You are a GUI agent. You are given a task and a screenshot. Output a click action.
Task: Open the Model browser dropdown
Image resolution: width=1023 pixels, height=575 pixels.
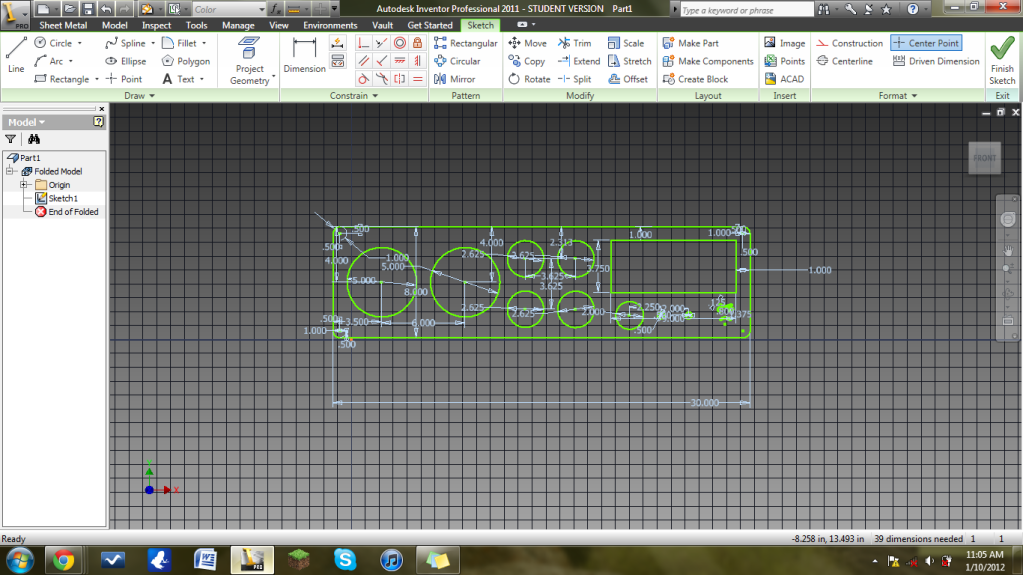tap(27, 122)
